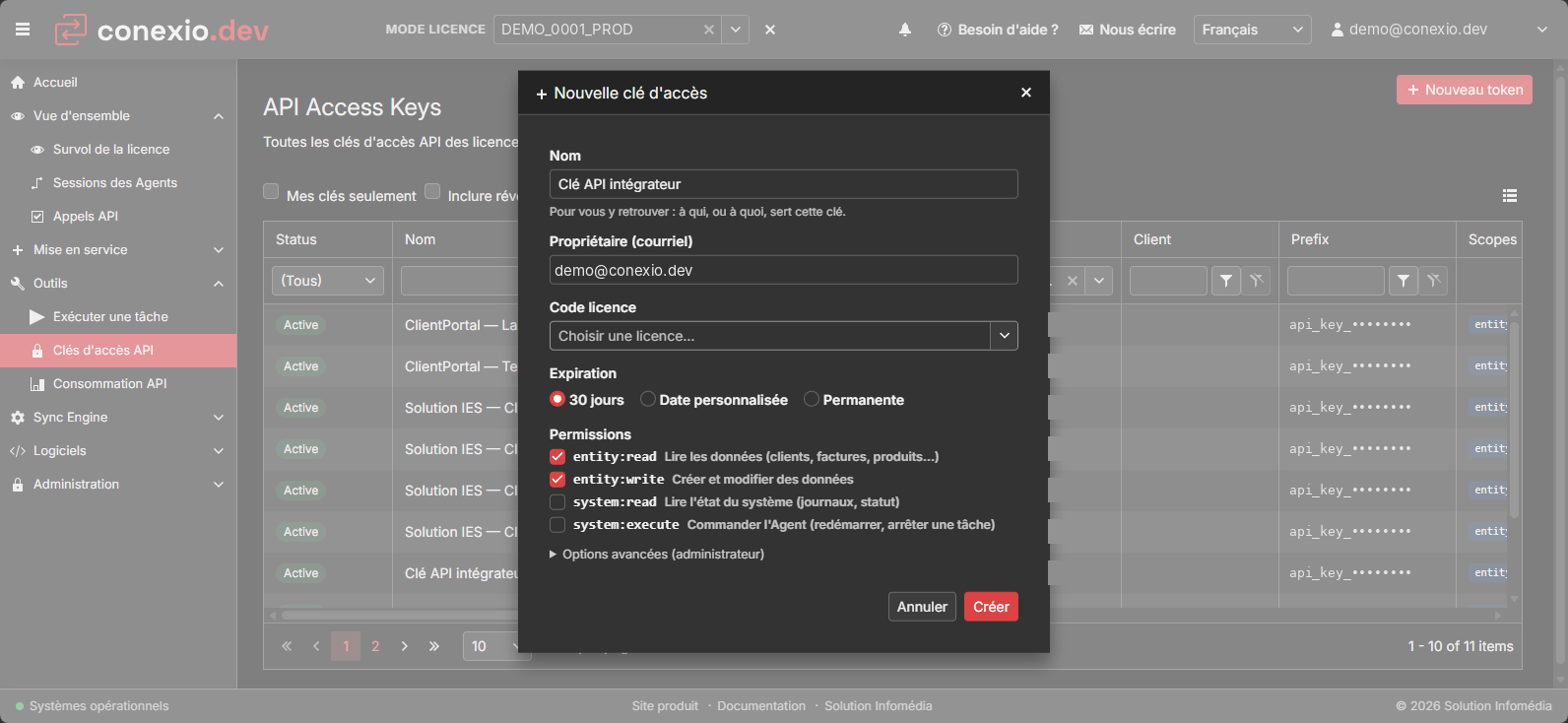The height and width of the screenshot is (723, 1568).
Task: Open Consommation API in sidebar
Action: (x=109, y=384)
